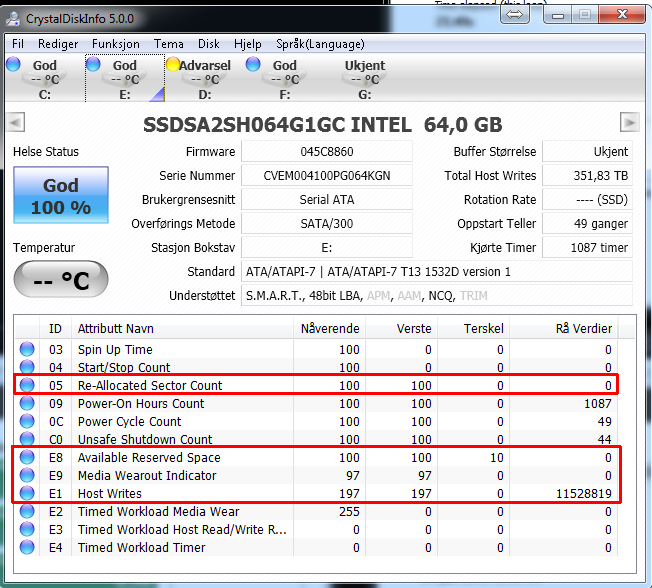Click the Rotation Rate (SSD) field
This screenshot has width=652, height=588.
pos(588,200)
